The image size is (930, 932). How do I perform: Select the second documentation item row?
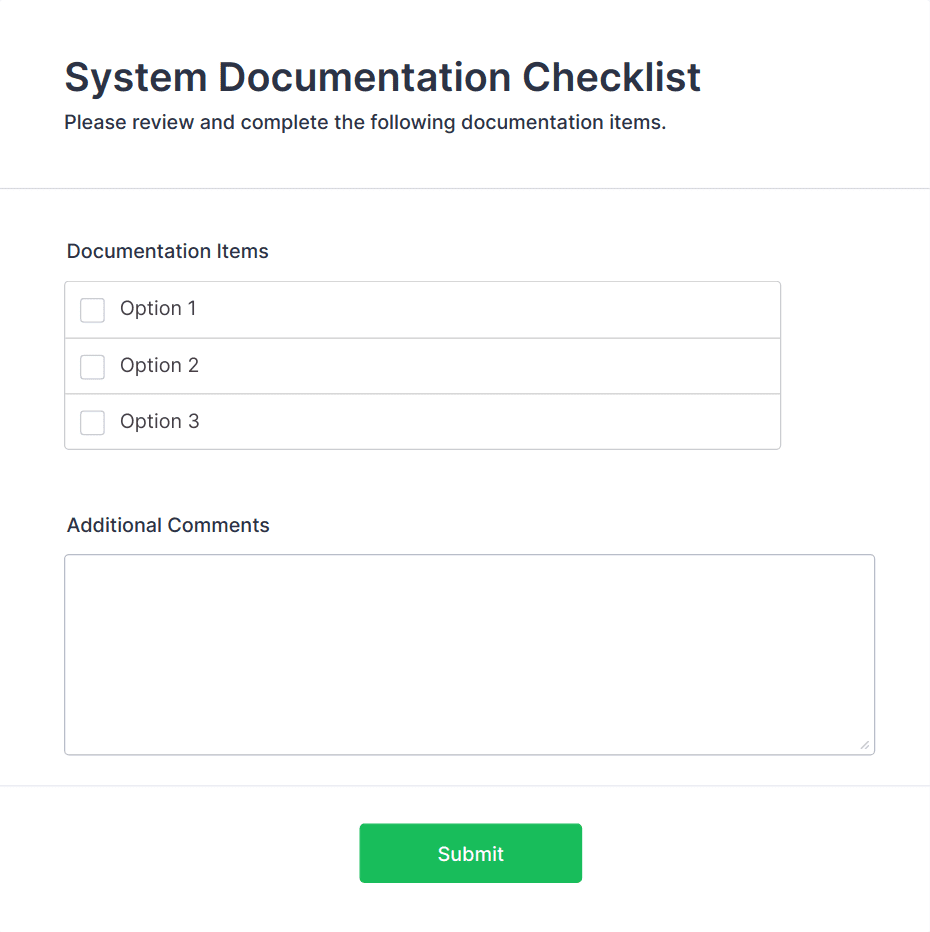click(x=422, y=366)
